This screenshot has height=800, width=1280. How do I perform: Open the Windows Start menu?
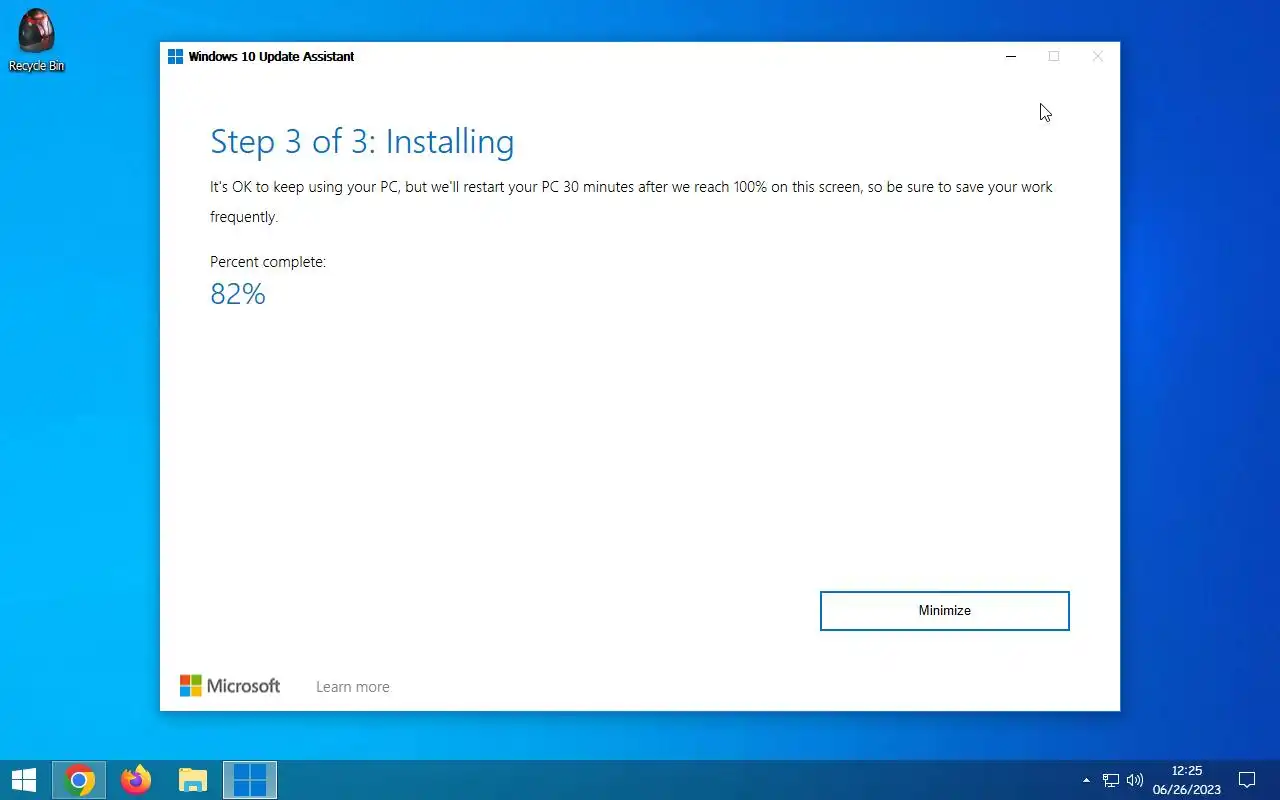24,780
